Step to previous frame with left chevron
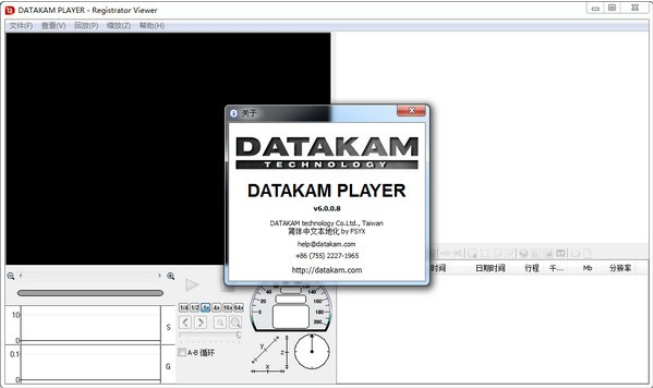Viewport: 653px width, 388px height. click(x=186, y=322)
